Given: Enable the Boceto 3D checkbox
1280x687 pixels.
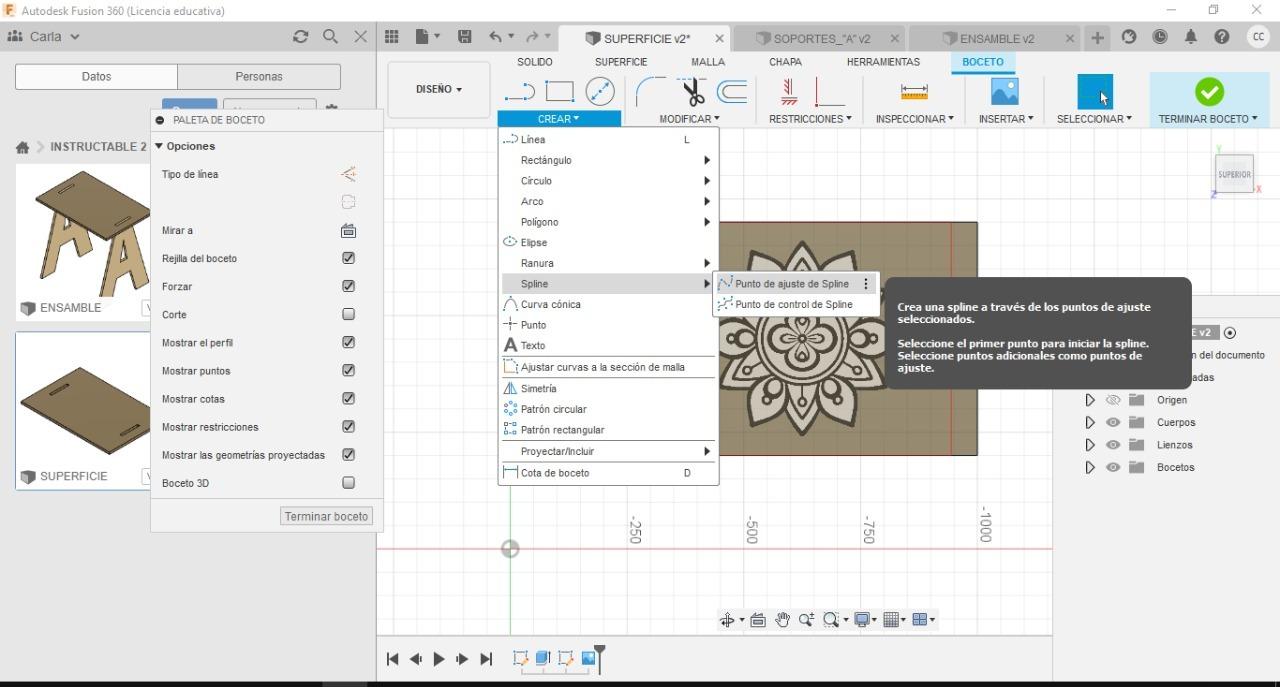Looking at the screenshot, I should (x=348, y=482).
